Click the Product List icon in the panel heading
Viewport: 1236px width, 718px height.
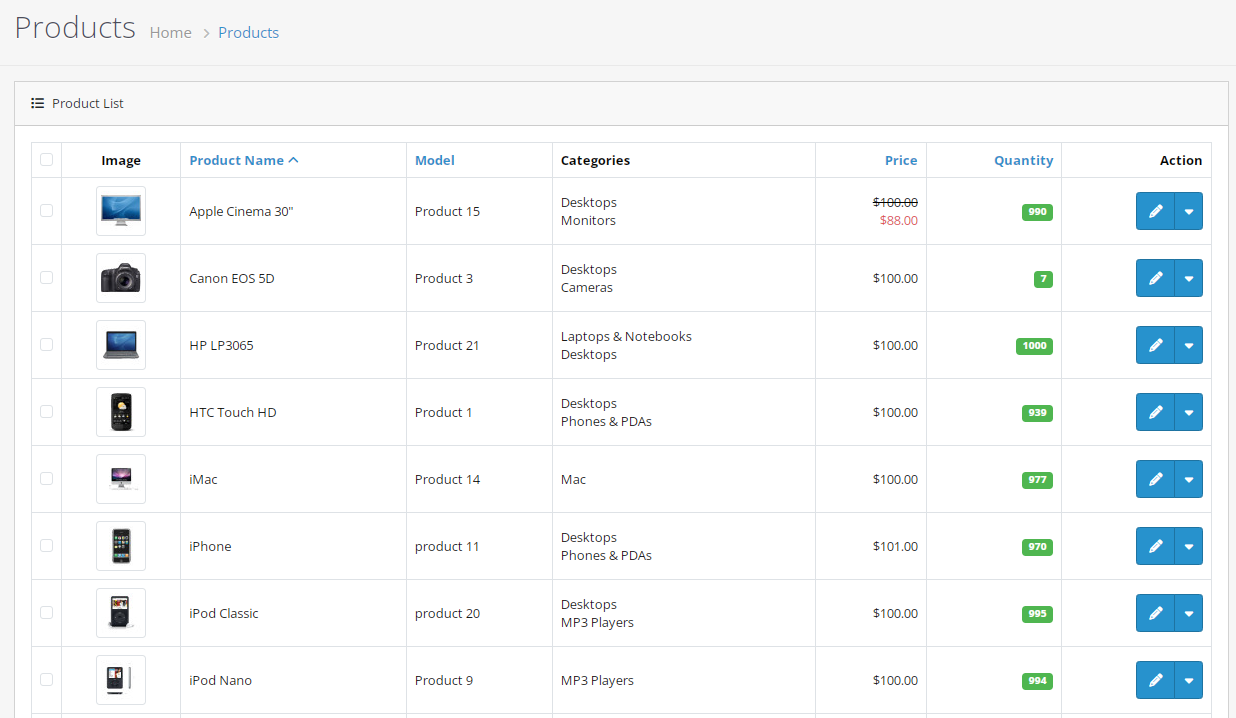(38, 103)
